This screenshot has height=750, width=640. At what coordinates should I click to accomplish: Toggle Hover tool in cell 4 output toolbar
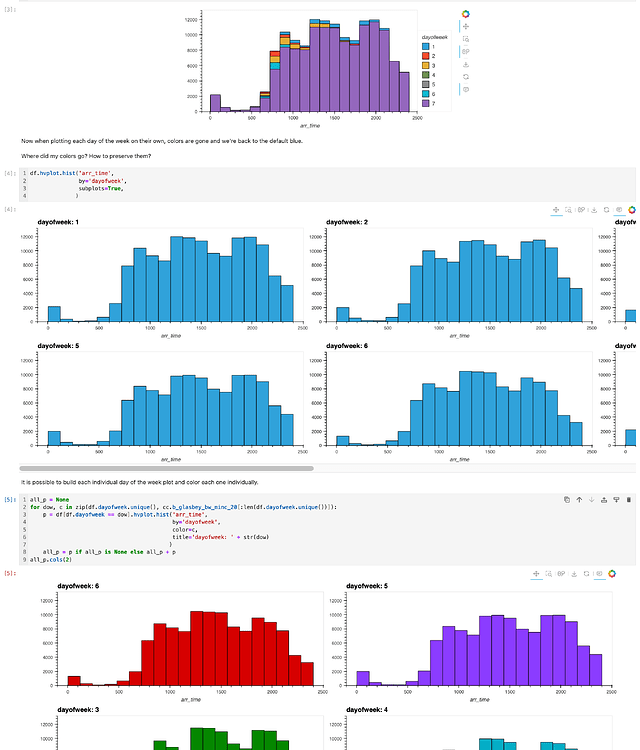pos(619,210)
